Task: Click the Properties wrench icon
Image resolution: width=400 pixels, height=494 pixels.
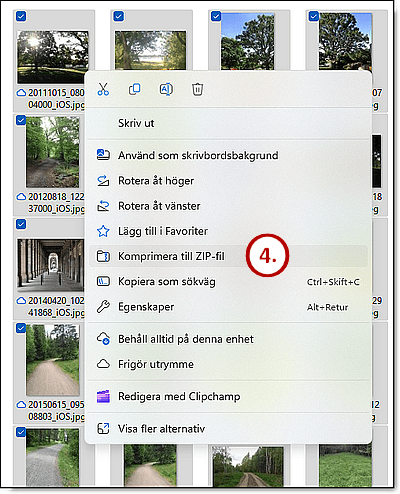Action: coord(103,307)
